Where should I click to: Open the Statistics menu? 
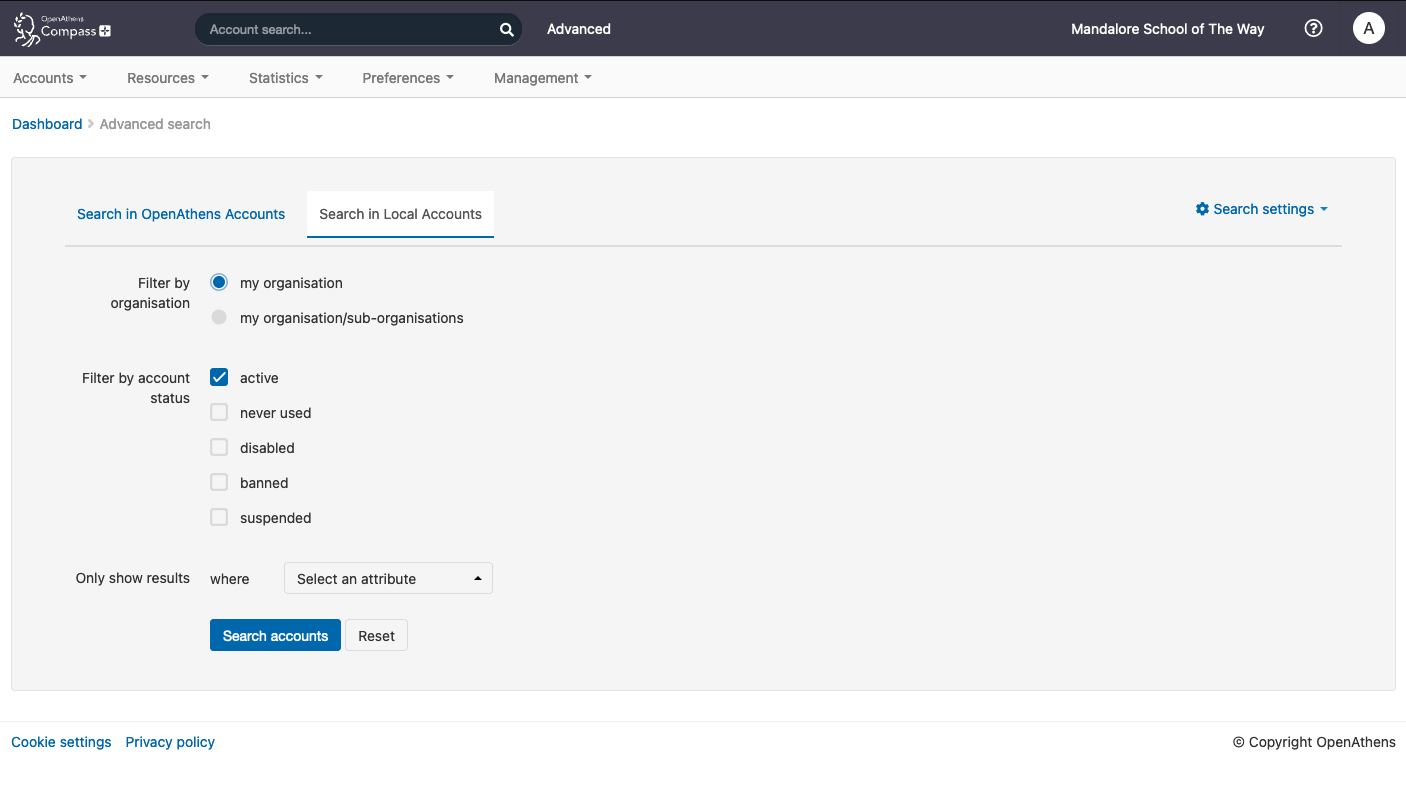click(x=284, y=77)
